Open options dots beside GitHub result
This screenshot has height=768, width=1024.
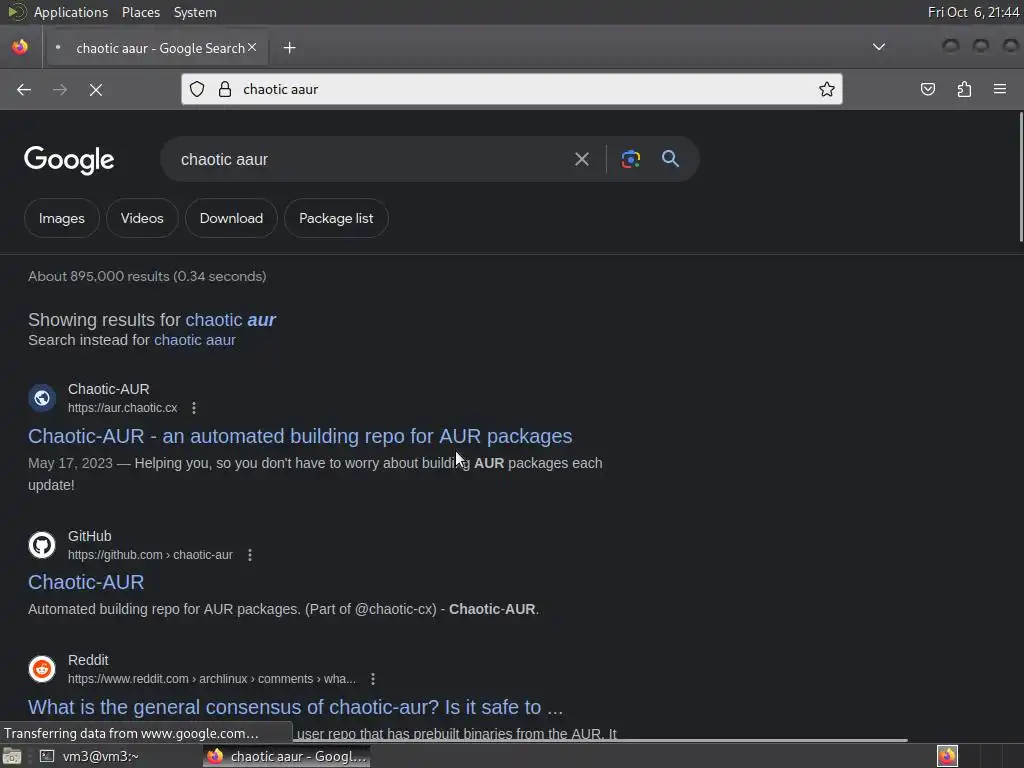249,554
